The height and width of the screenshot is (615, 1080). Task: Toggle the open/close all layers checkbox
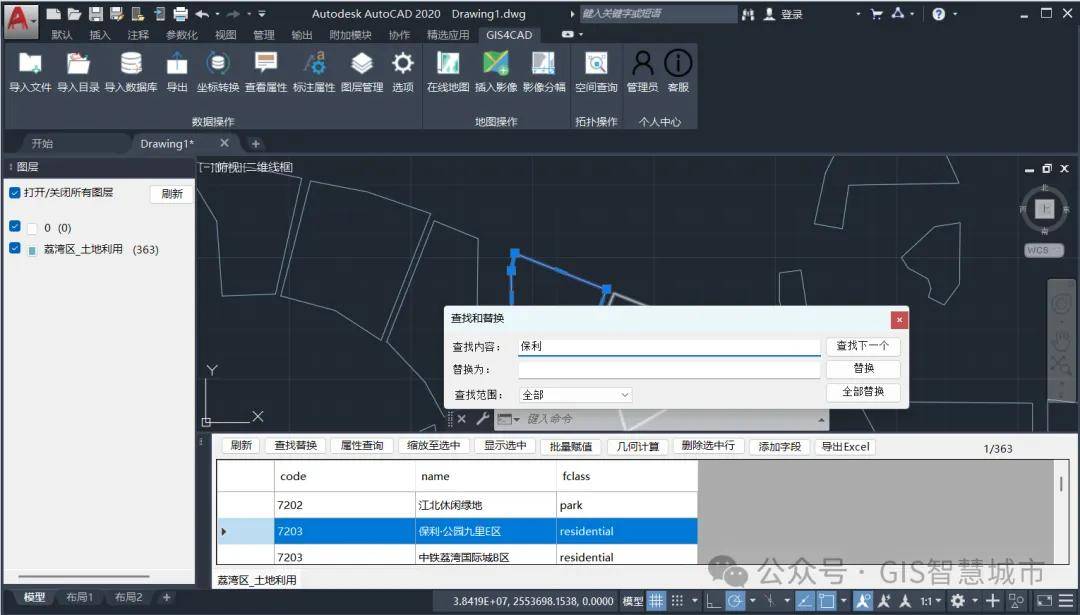pyautogui.click(x=15, y=193)
